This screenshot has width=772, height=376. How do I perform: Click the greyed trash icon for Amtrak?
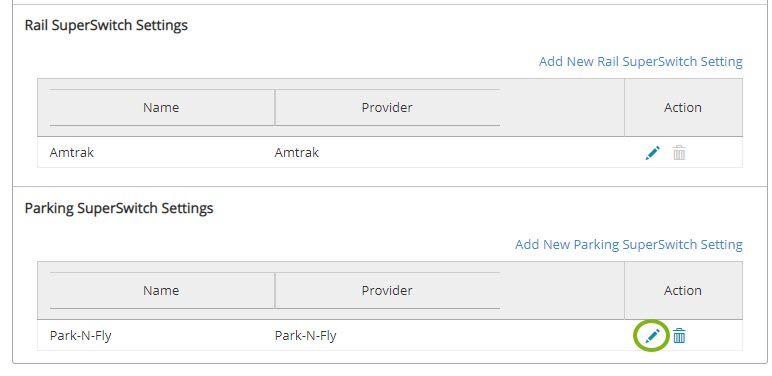pos(679,153)
